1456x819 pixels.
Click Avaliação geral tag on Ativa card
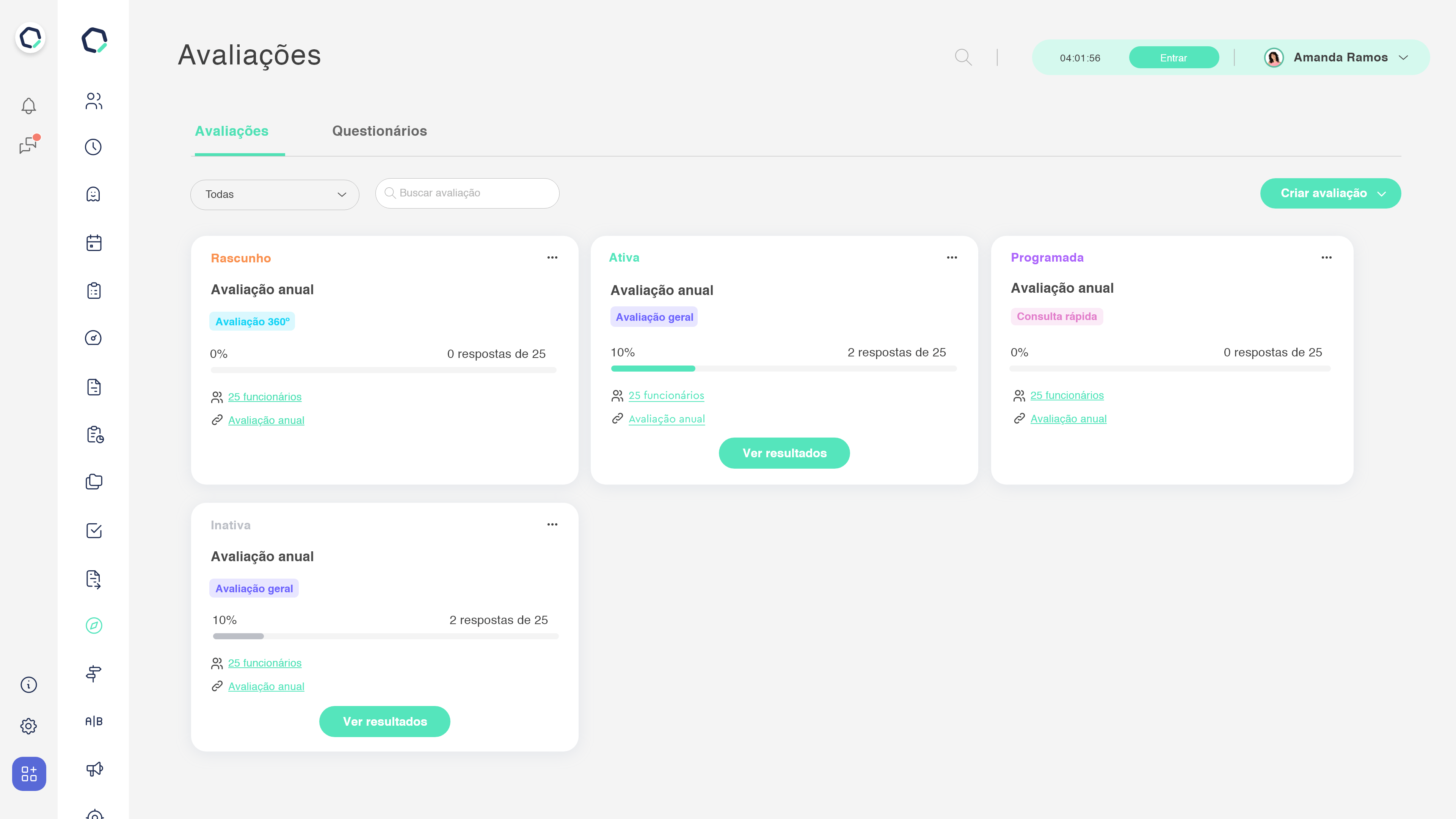654,317
